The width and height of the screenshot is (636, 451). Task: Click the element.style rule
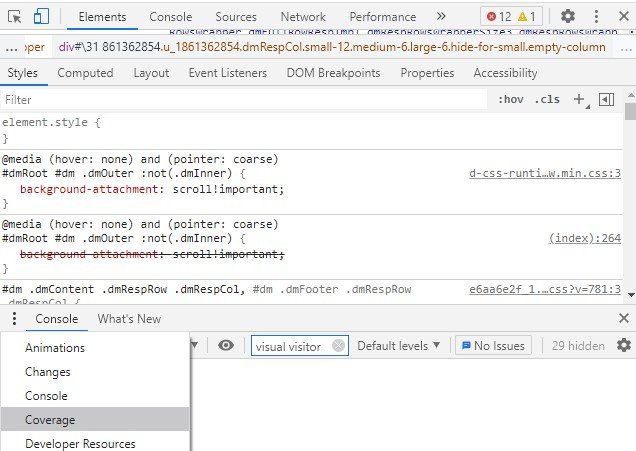(51, 122)
